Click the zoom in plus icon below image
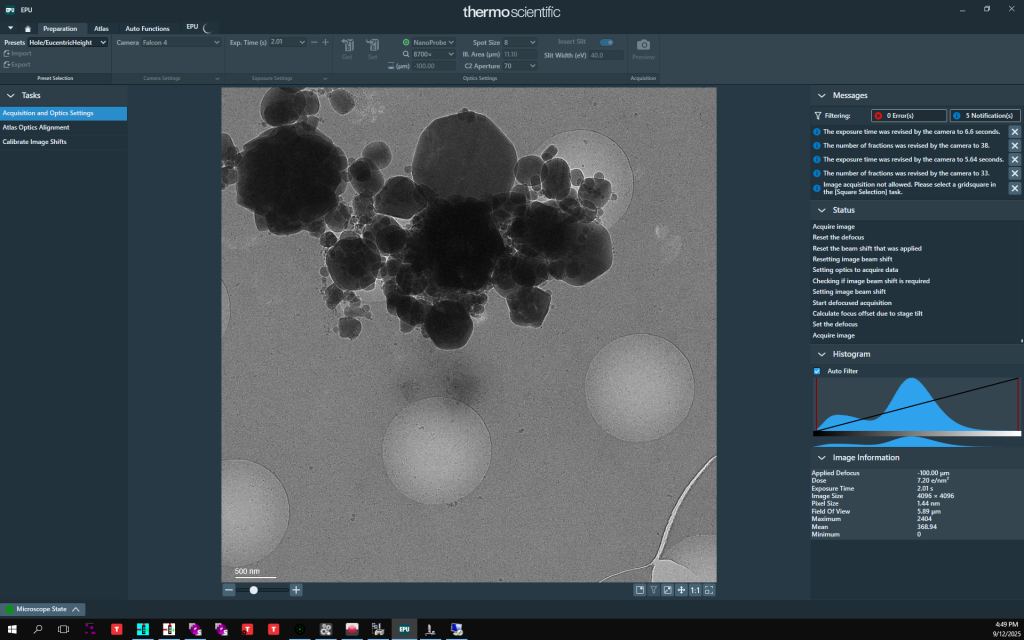1024x640 pixels. 296,590
